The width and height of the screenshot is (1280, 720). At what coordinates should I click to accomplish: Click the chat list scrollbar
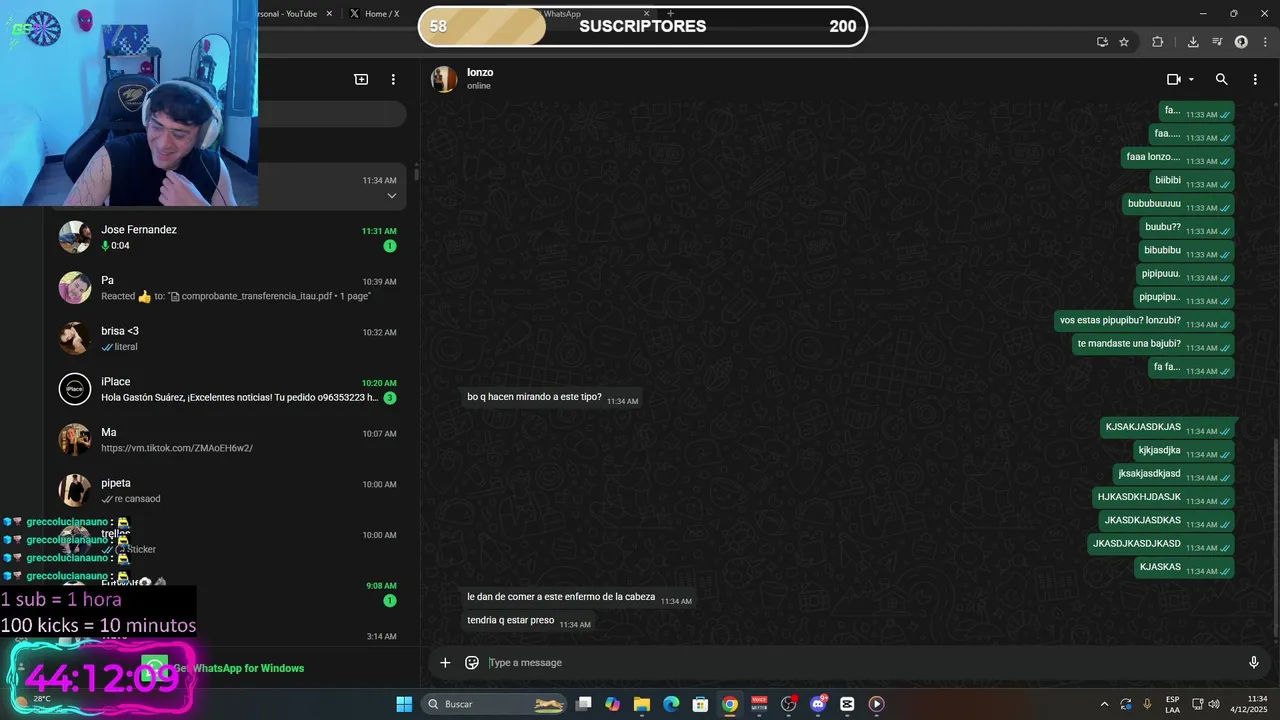[x=416, y=174]
